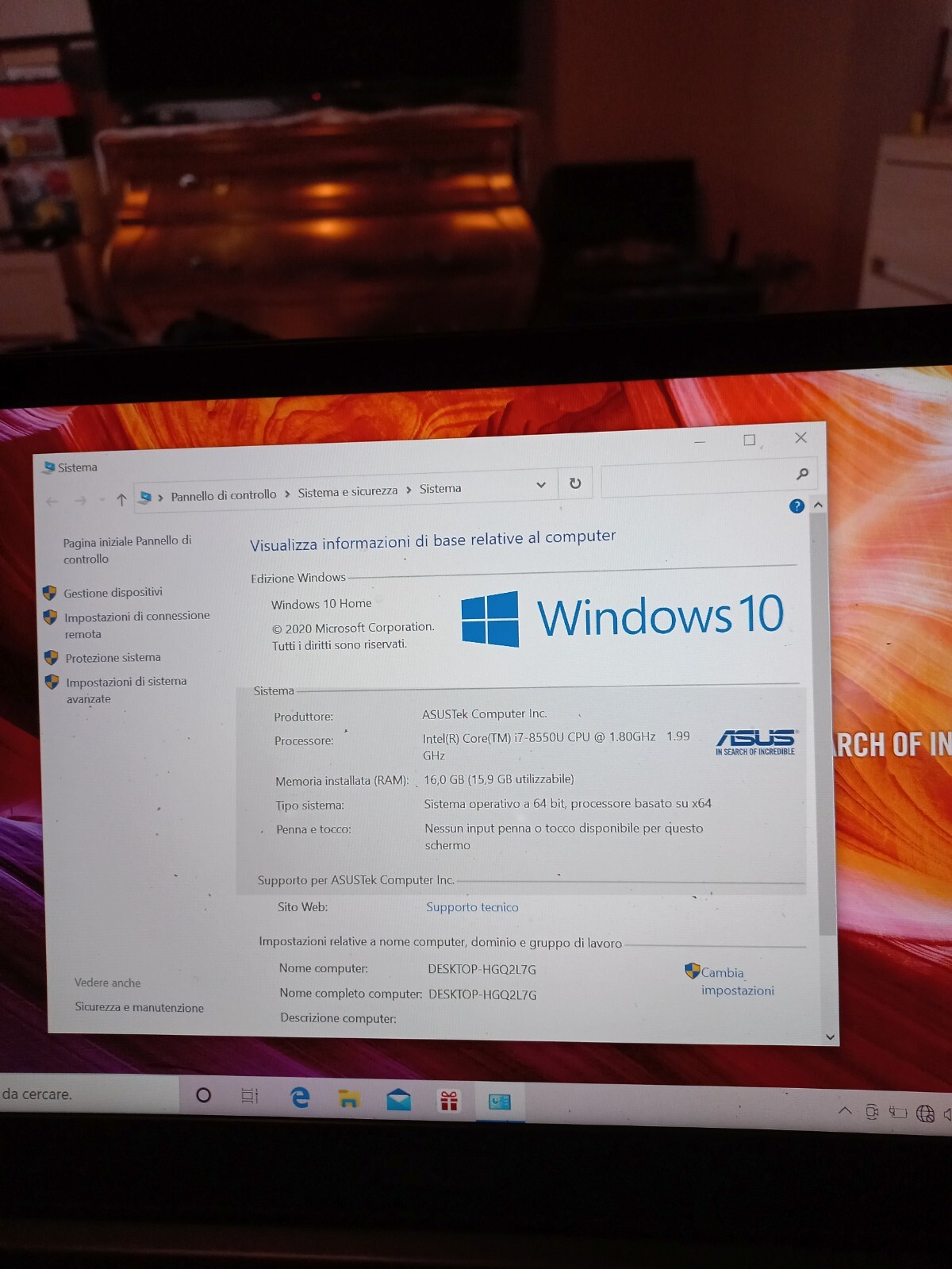Select Control Panel taskbar window icon
952x1269 pixels.
[x=500, y=1102]
